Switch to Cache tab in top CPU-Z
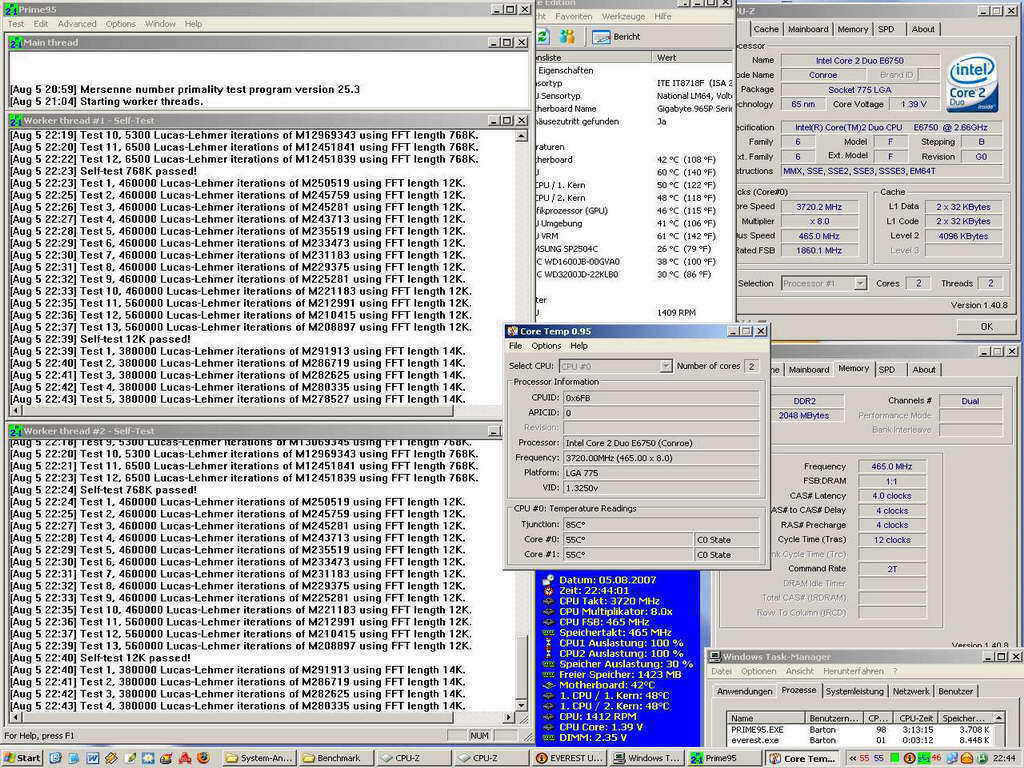 click(x=766, y=29)
